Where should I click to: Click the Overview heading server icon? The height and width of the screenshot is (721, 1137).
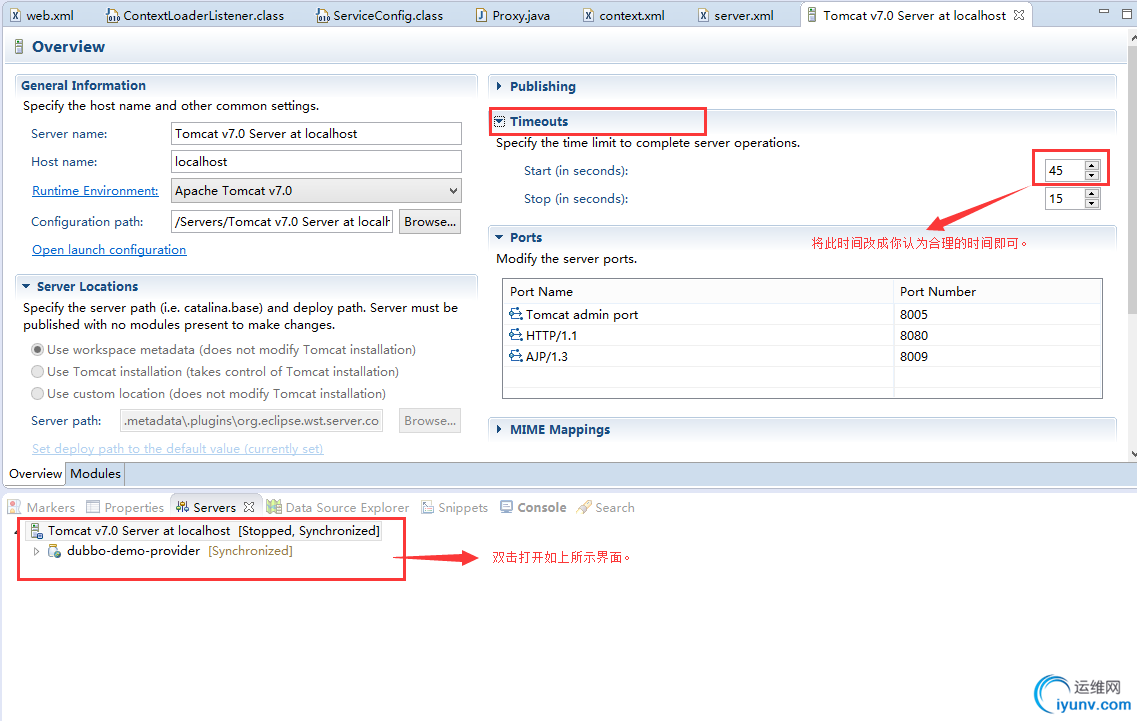tap(19, 47)
